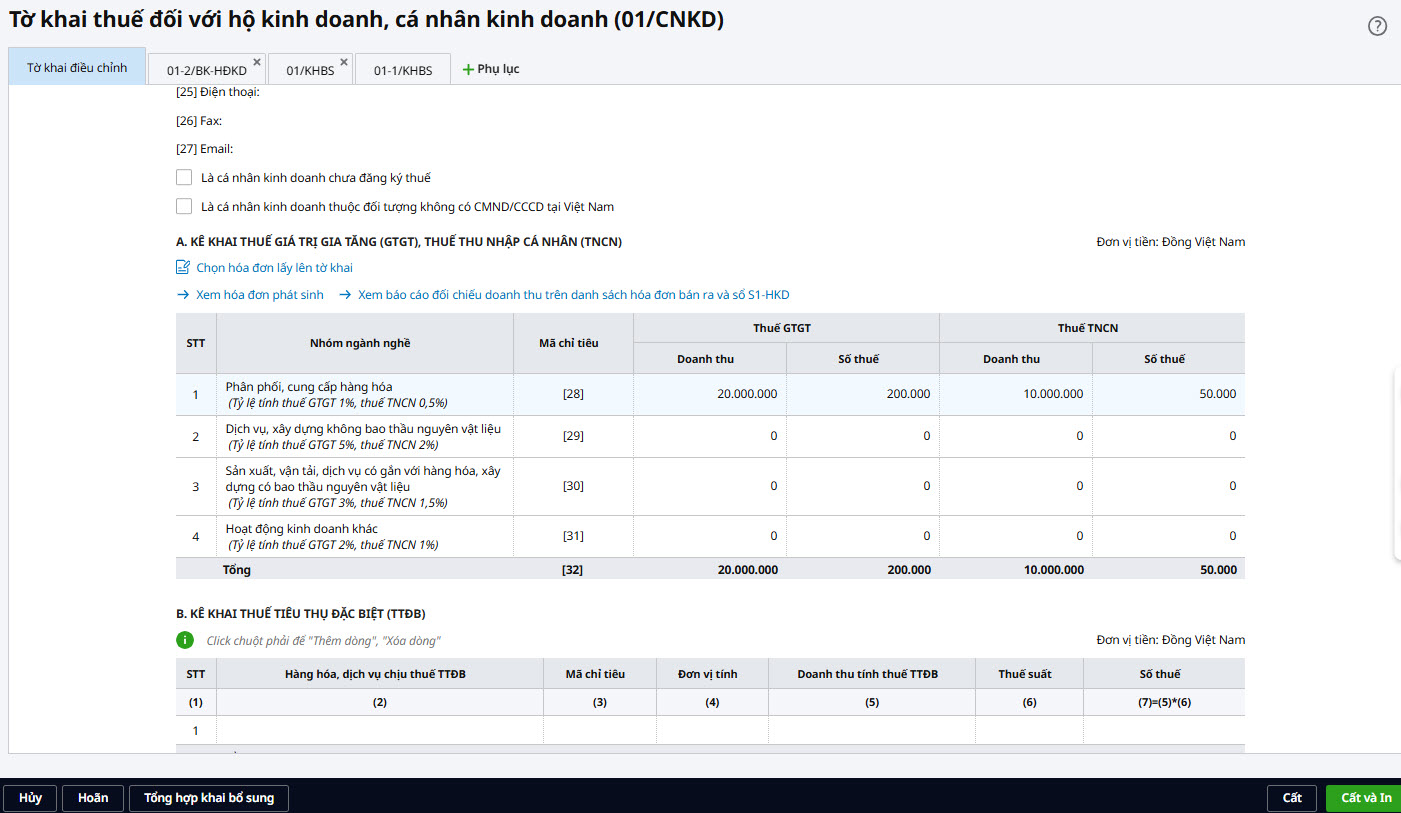Switch to Tờ khai điều chỉnh tab
This screenshot has width=1401, height=813.
pyautogui.click(x=77, y=68)
